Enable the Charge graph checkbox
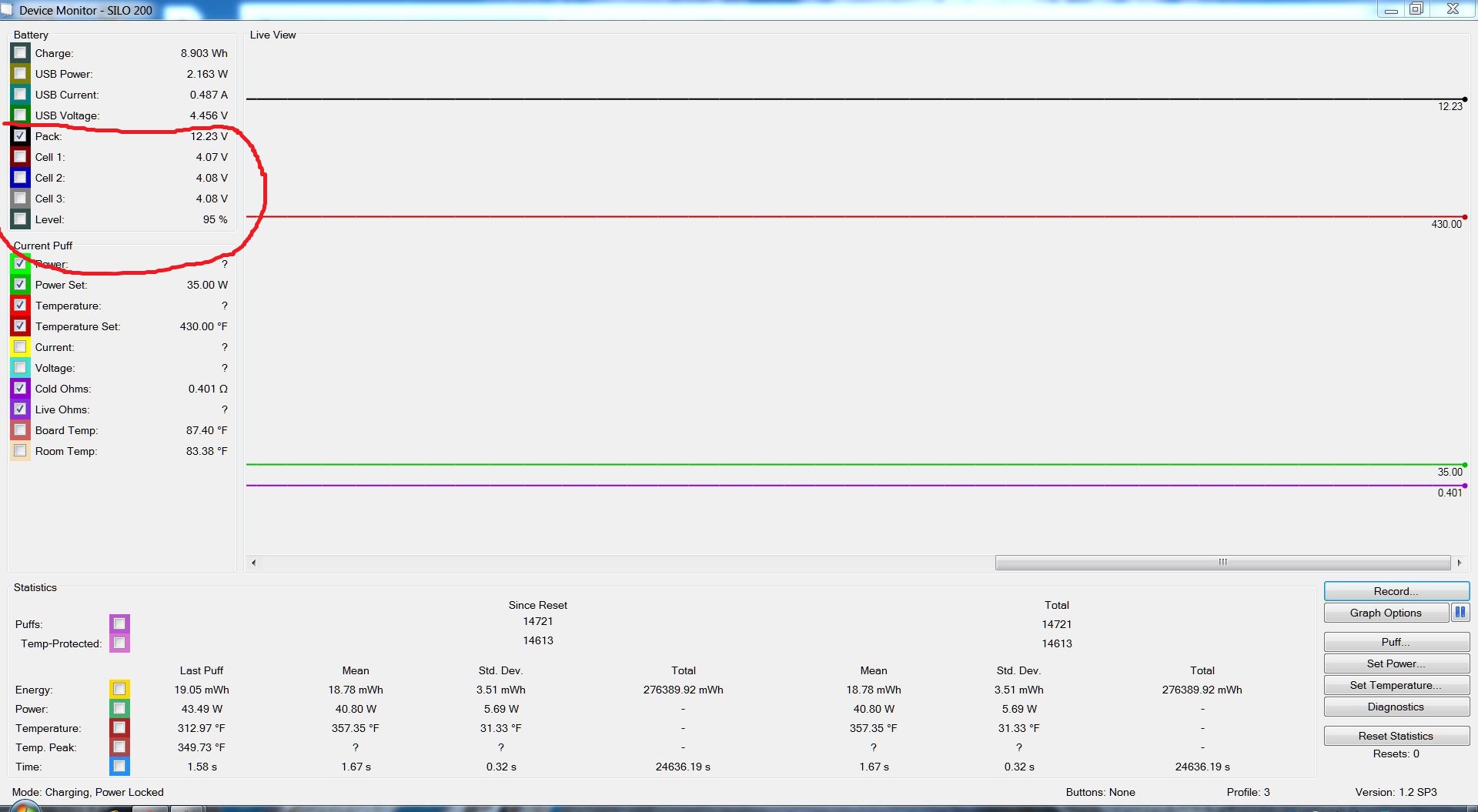The height and width of the screenshot is (812, 1478). click(21, 53)
